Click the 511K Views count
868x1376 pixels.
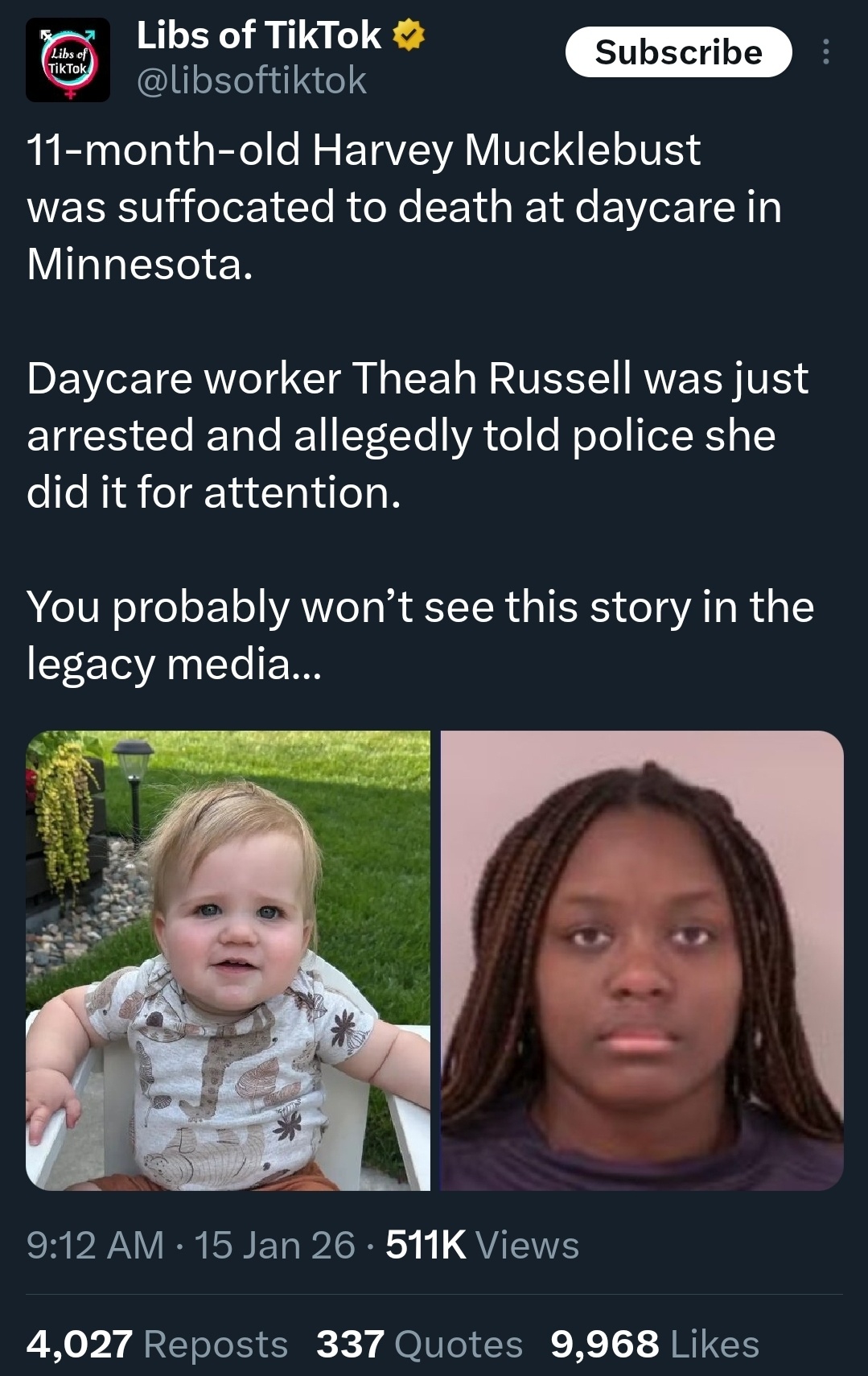tap(483, 1245)
